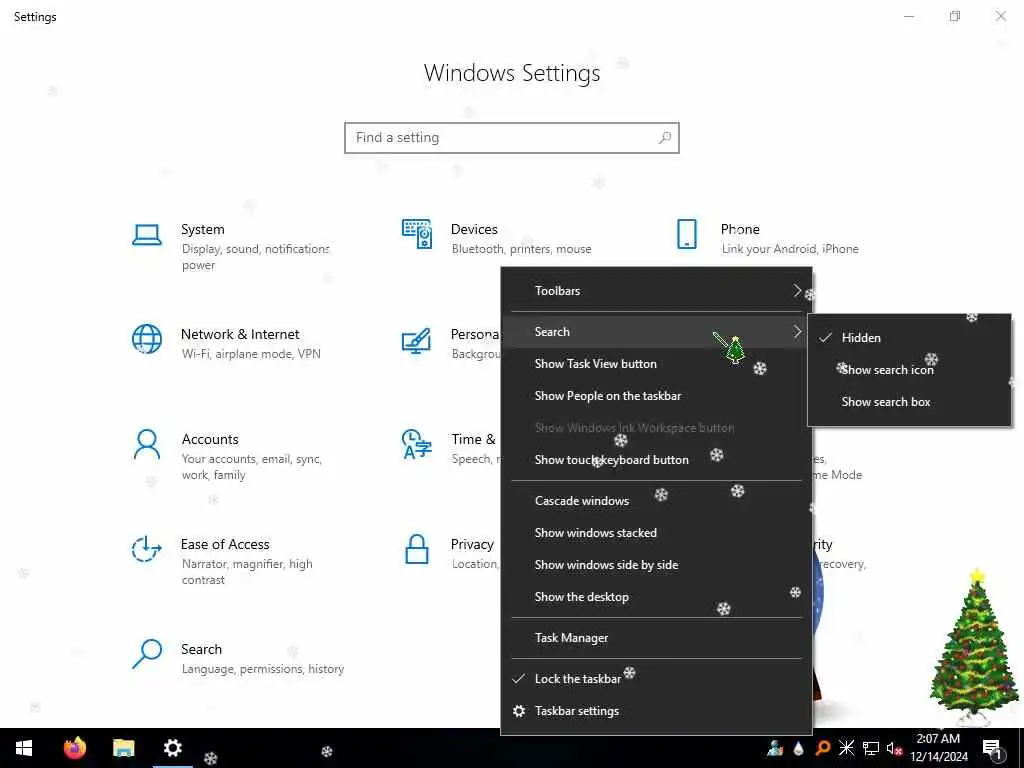
Task: Click the water drop tray icon
Action: (798, 748)
